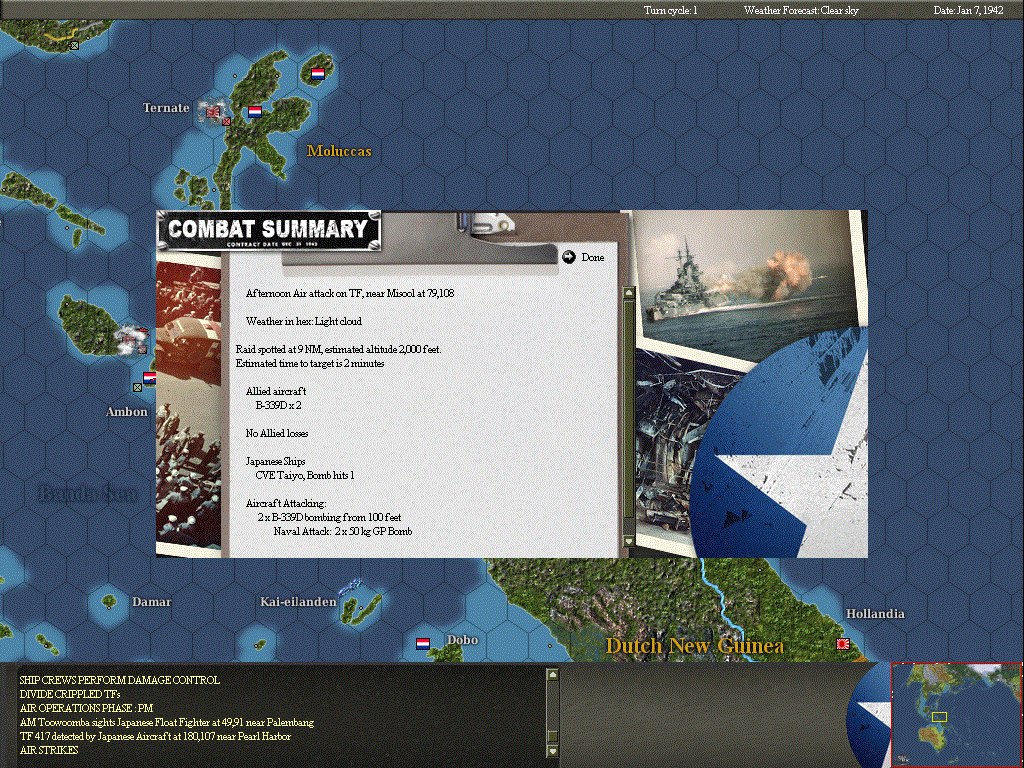The width and height of the screenshot is (1024, 768).
Task: Click the Moluccas region label
Action: (339, 151)
